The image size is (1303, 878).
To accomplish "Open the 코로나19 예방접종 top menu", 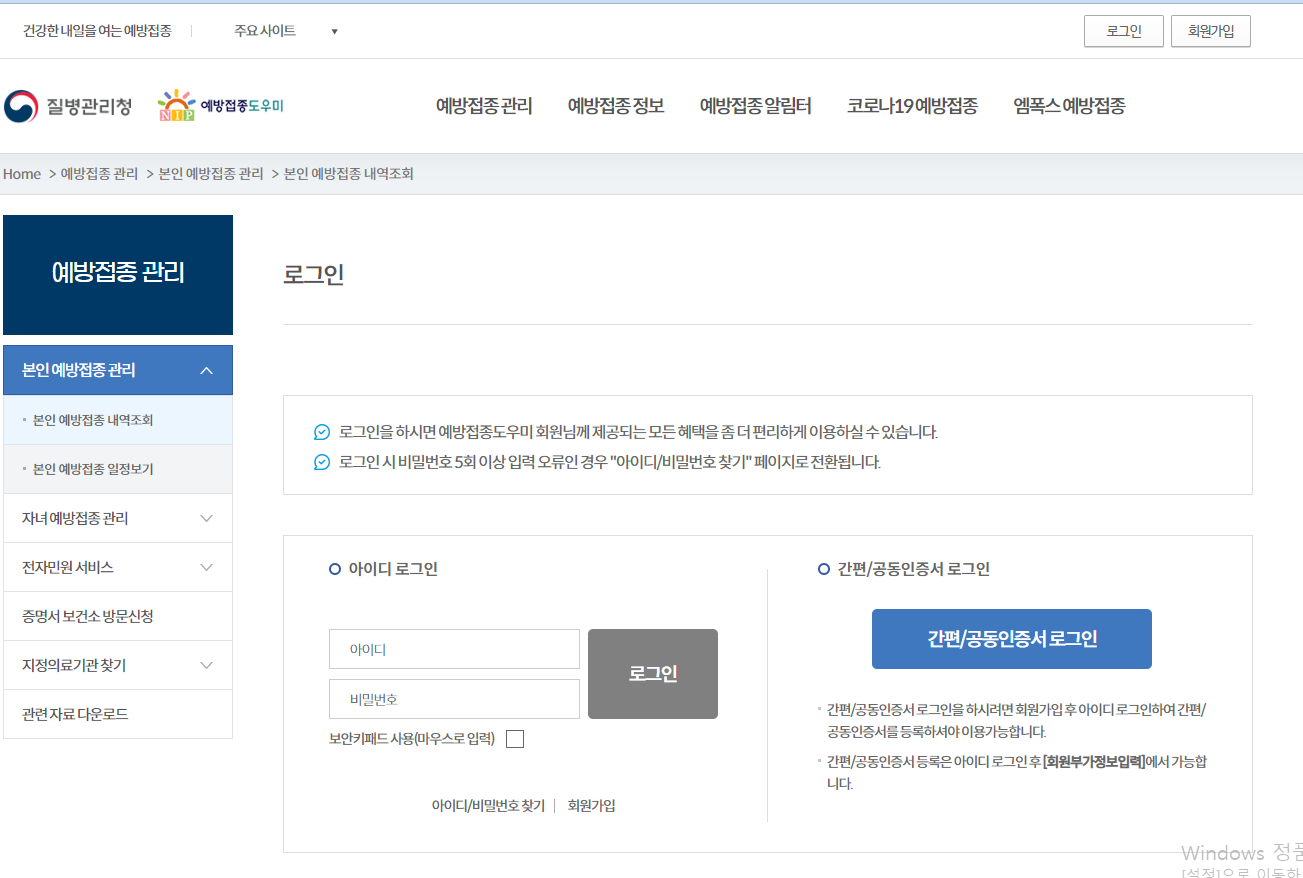I will click(912, 106).
